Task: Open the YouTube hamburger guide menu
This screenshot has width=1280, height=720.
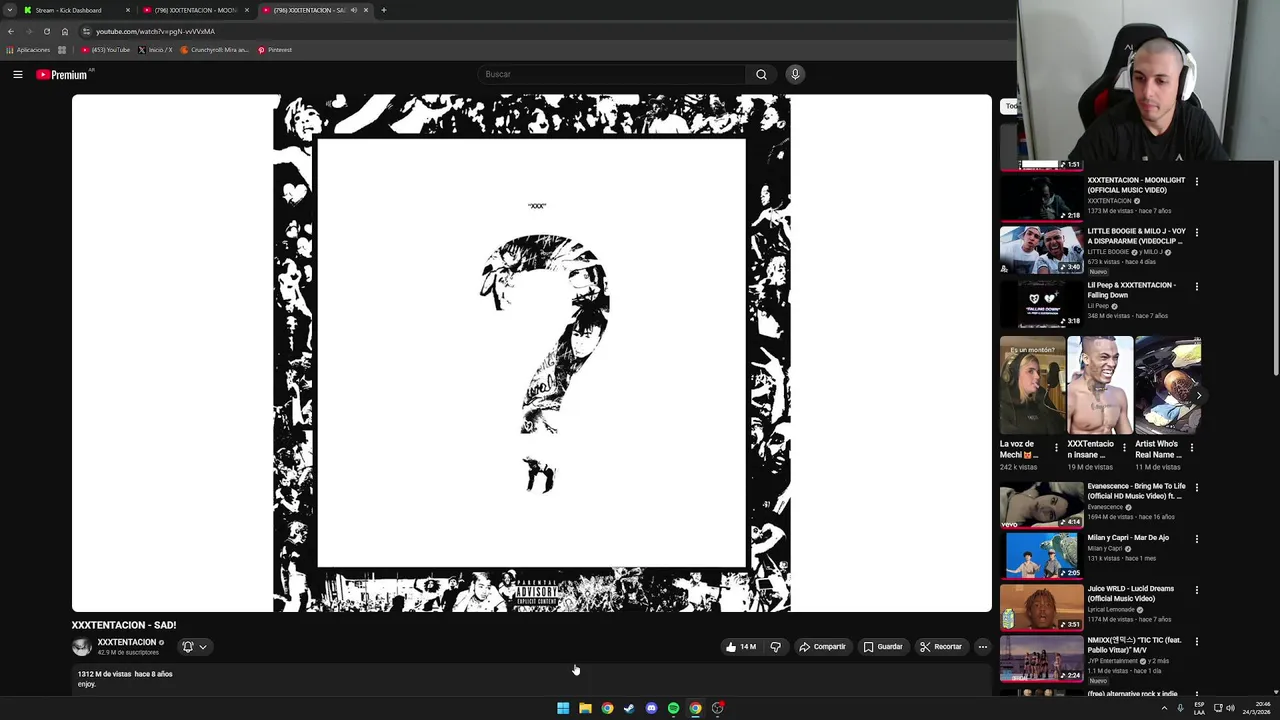Action: coord(18,74)
